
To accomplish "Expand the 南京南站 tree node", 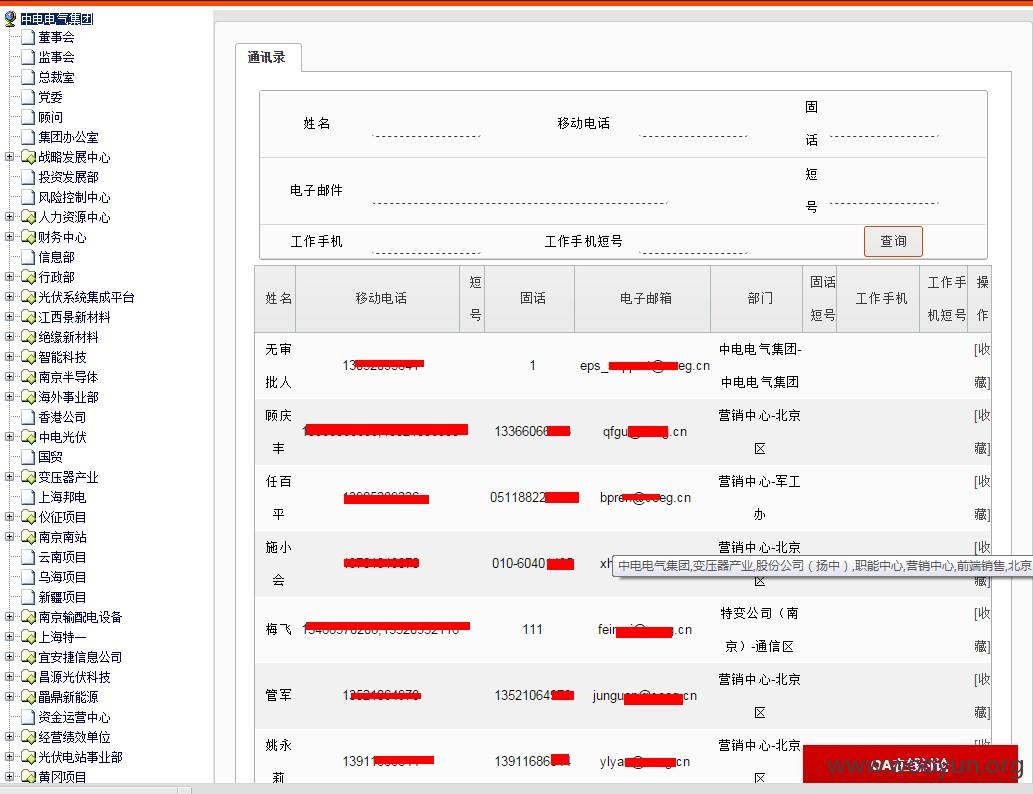I will coord(9,536).
